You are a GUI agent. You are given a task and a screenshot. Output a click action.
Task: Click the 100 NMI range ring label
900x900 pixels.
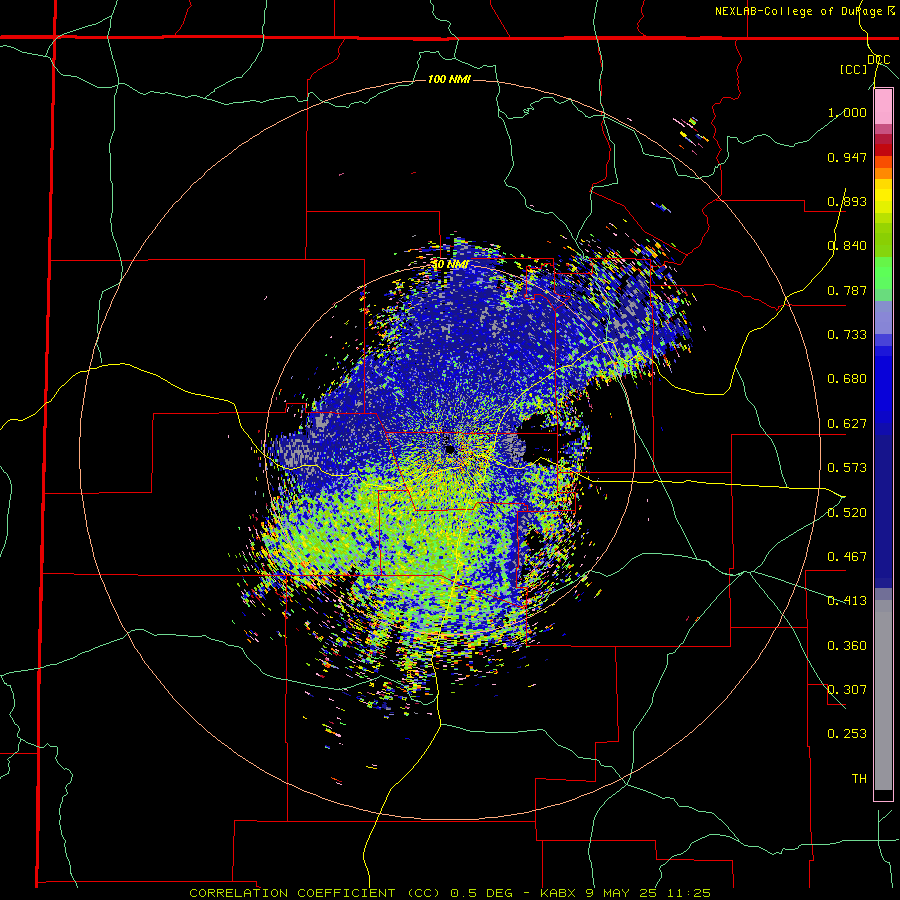click(x=449, y=79)
